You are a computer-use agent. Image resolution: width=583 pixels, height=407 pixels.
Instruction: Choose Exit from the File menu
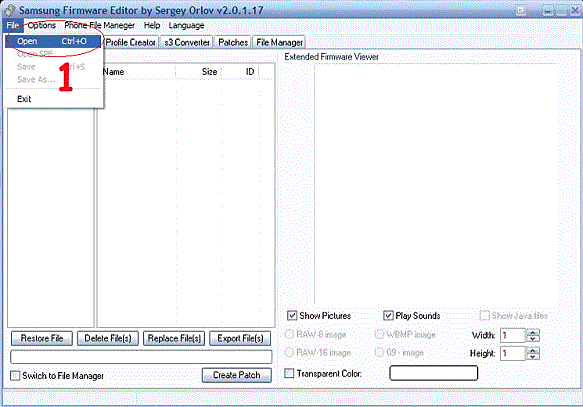click(24, 99)
